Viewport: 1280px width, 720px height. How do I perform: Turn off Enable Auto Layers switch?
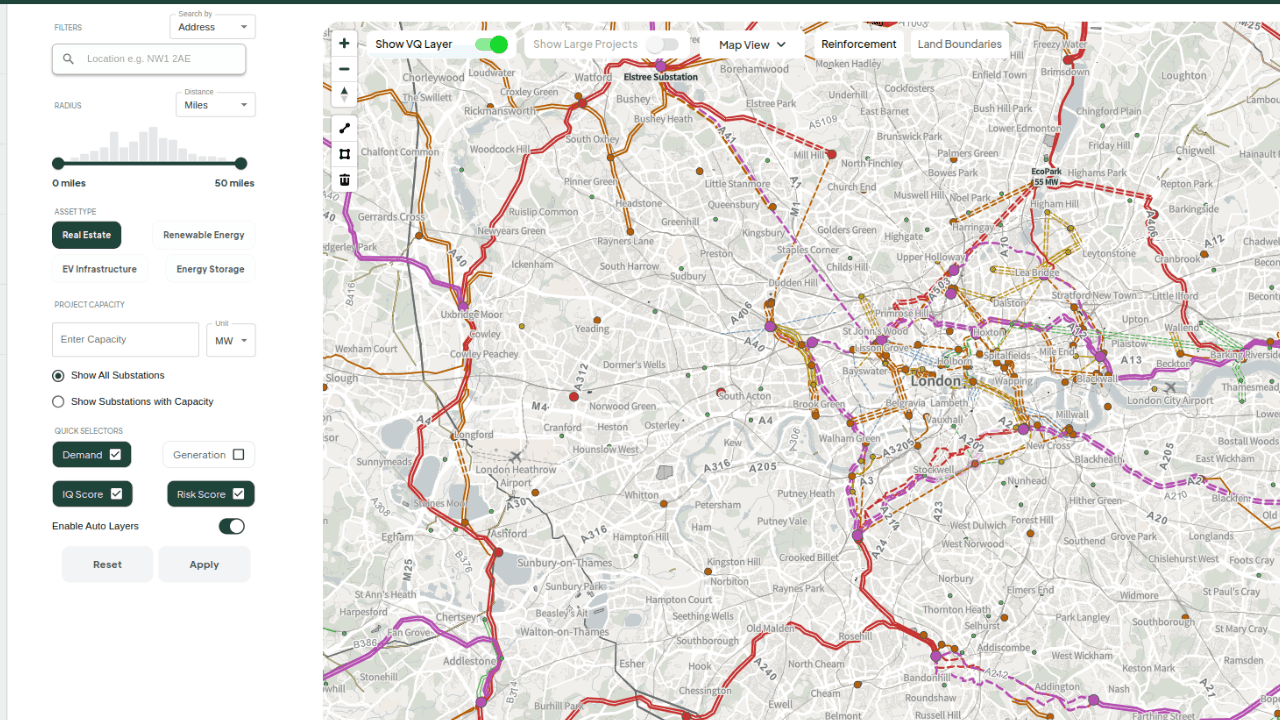click(x=232, y=526)
